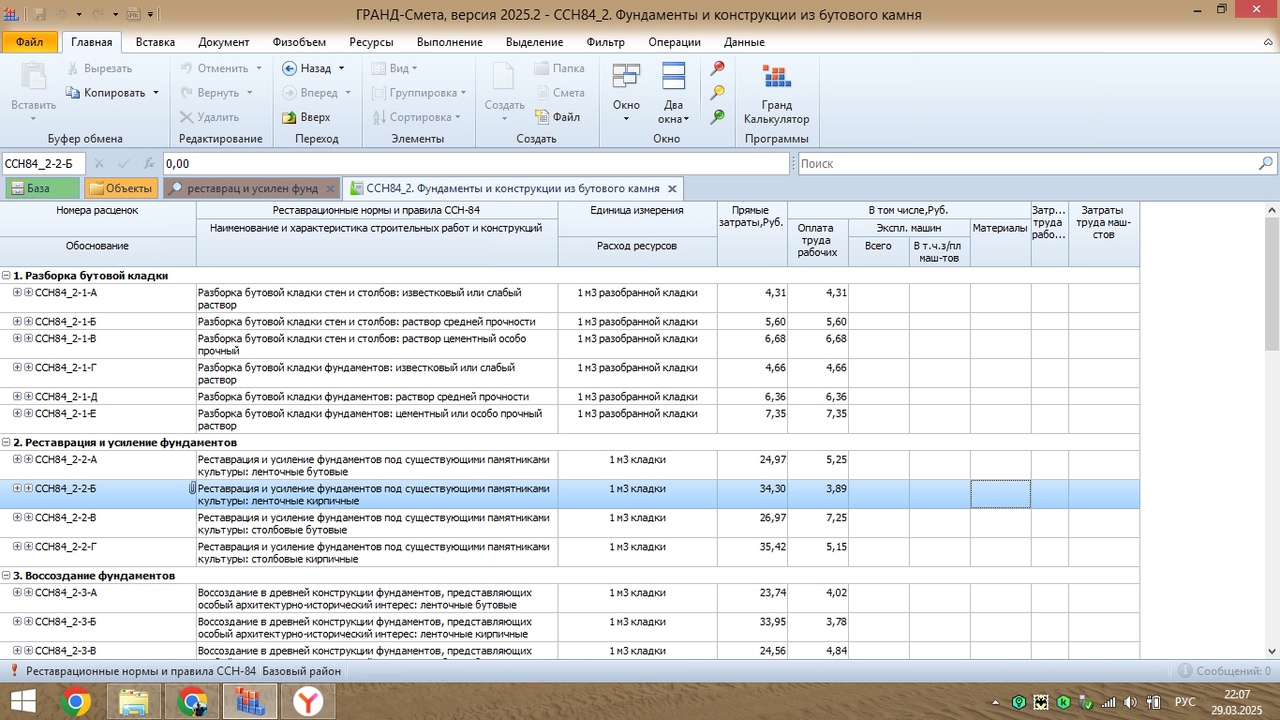This screenshot has width=1280, height=720.
Task: Click the yellow pin marker icon
Action: point(717,93)
